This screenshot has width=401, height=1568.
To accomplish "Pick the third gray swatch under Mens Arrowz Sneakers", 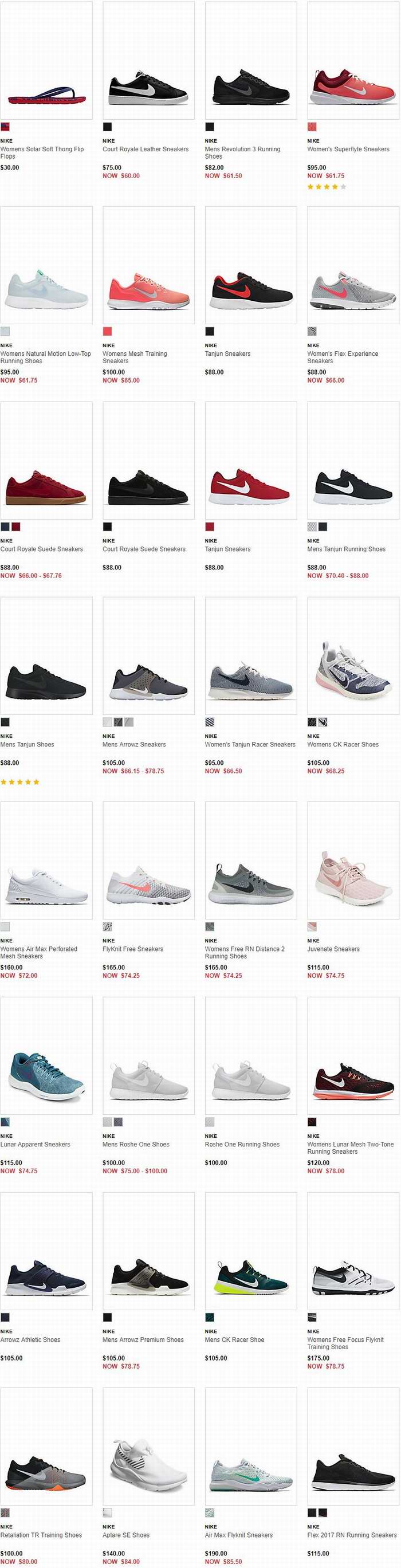I will [x=129, y=722].
